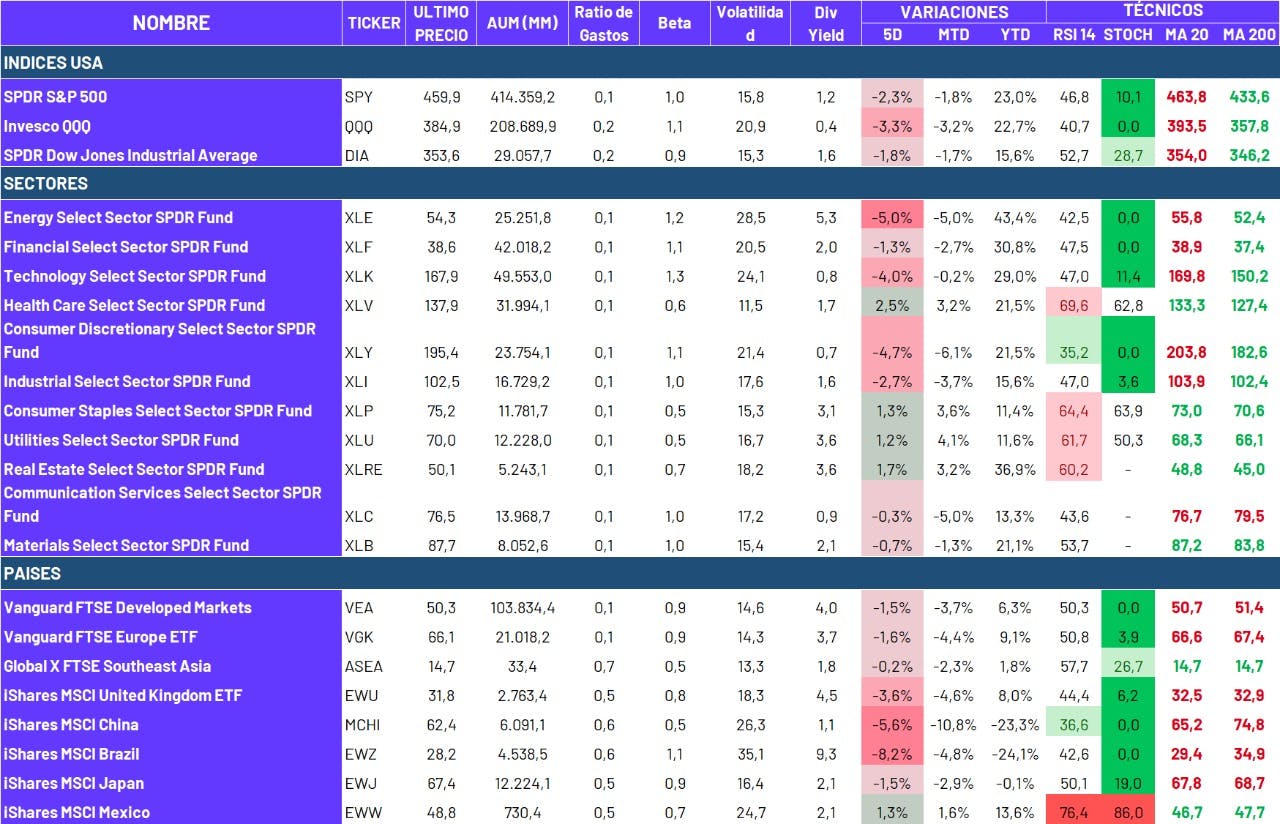This screenshot has width=1280, height=824.
Task: Click iShares MSCI United Kingdom ETF name
Action: [x=123, y=695]
